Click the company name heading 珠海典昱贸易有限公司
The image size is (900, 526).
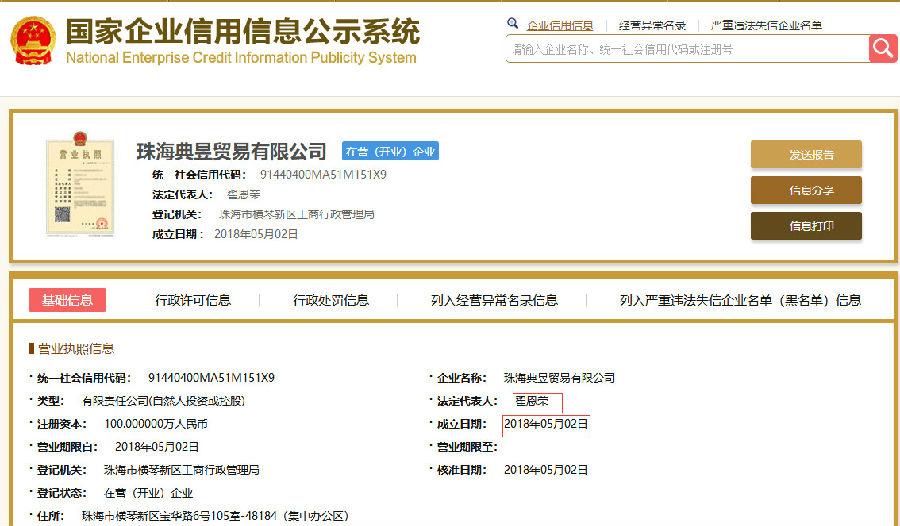pyautogui.click(x=231, y=151)
